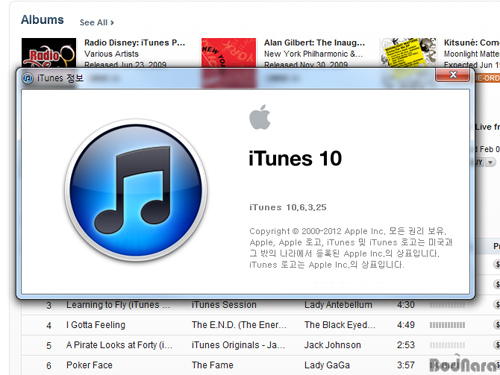Open the Kitsuné album cover thumbnail
This screenshot has height=375, width=500.
point(408,53)
